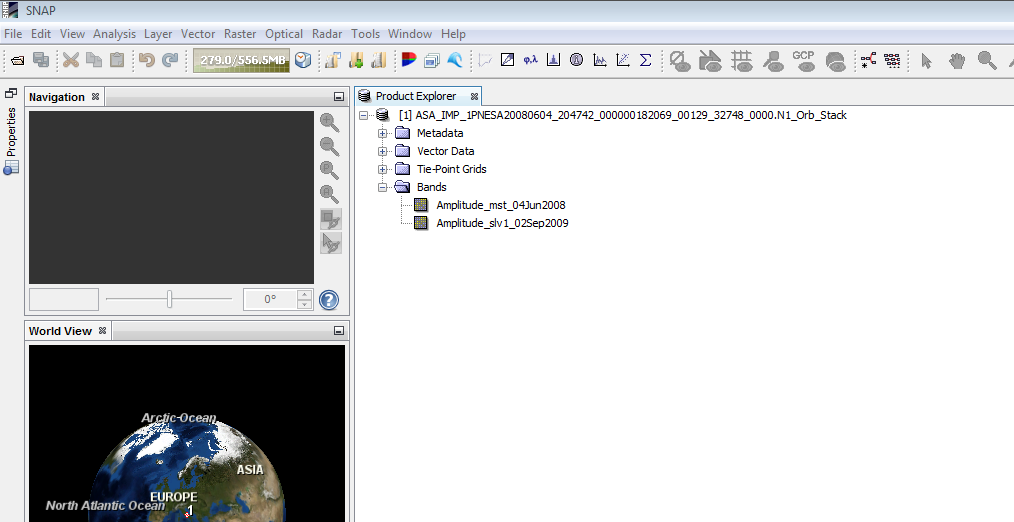Collapse the Bands folder

(x=383, y=187)
